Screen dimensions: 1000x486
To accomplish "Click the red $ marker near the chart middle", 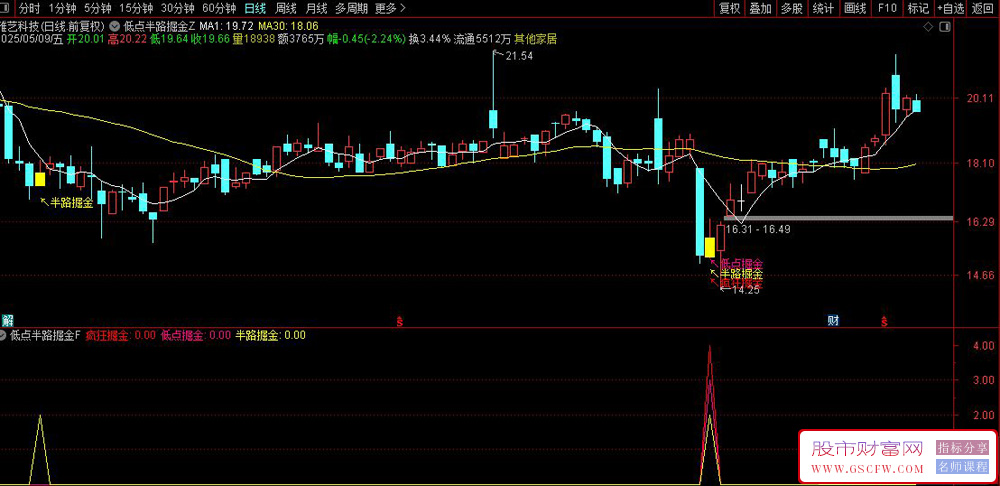I will 399,320.
